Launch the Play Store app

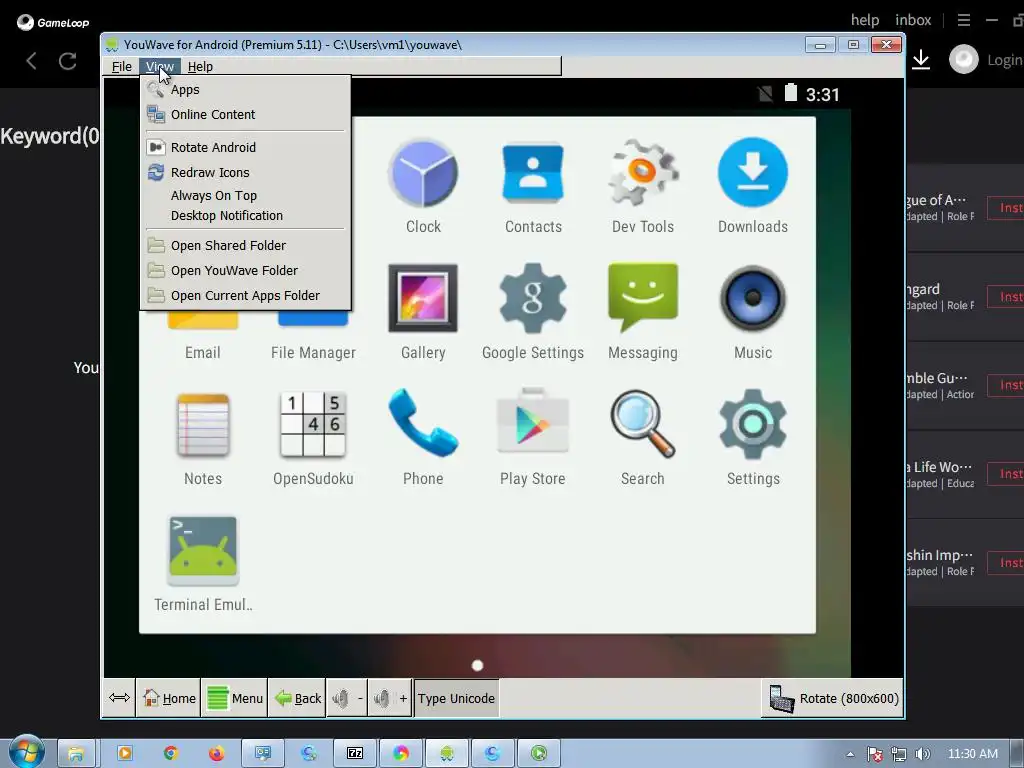(x=533, y=422)
